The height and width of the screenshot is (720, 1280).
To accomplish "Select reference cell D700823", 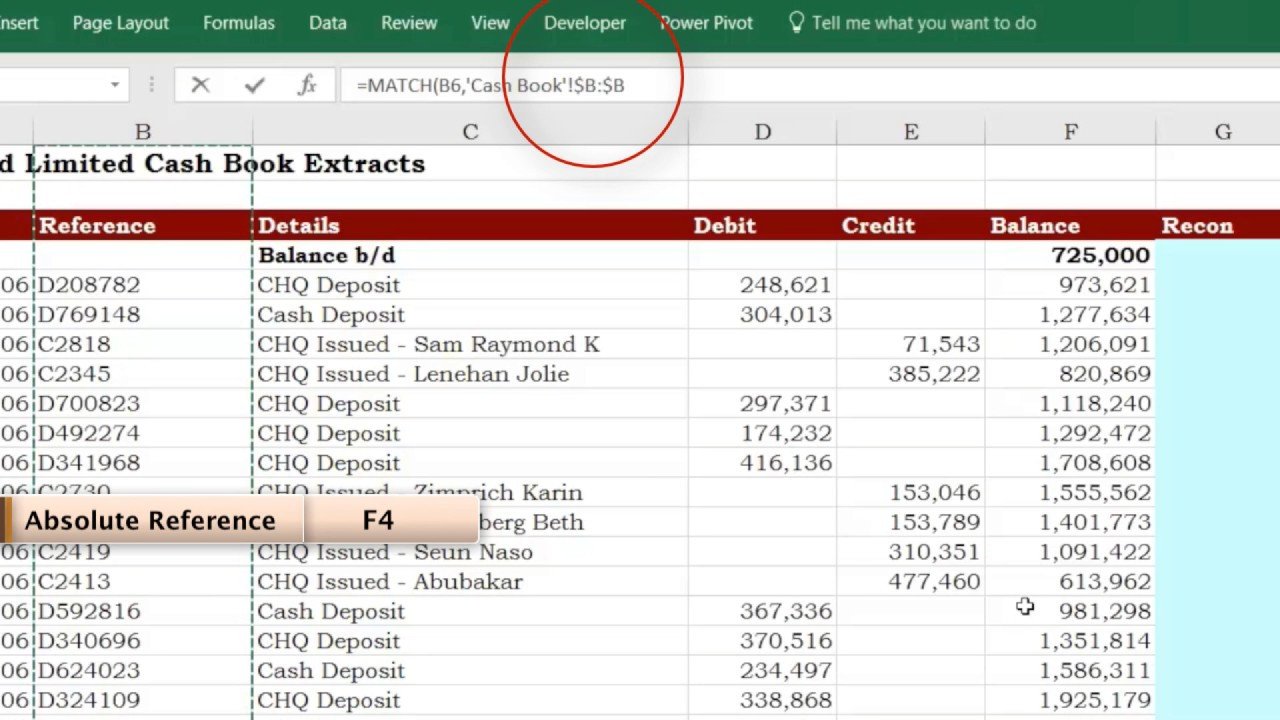I will tap(143, 403).
